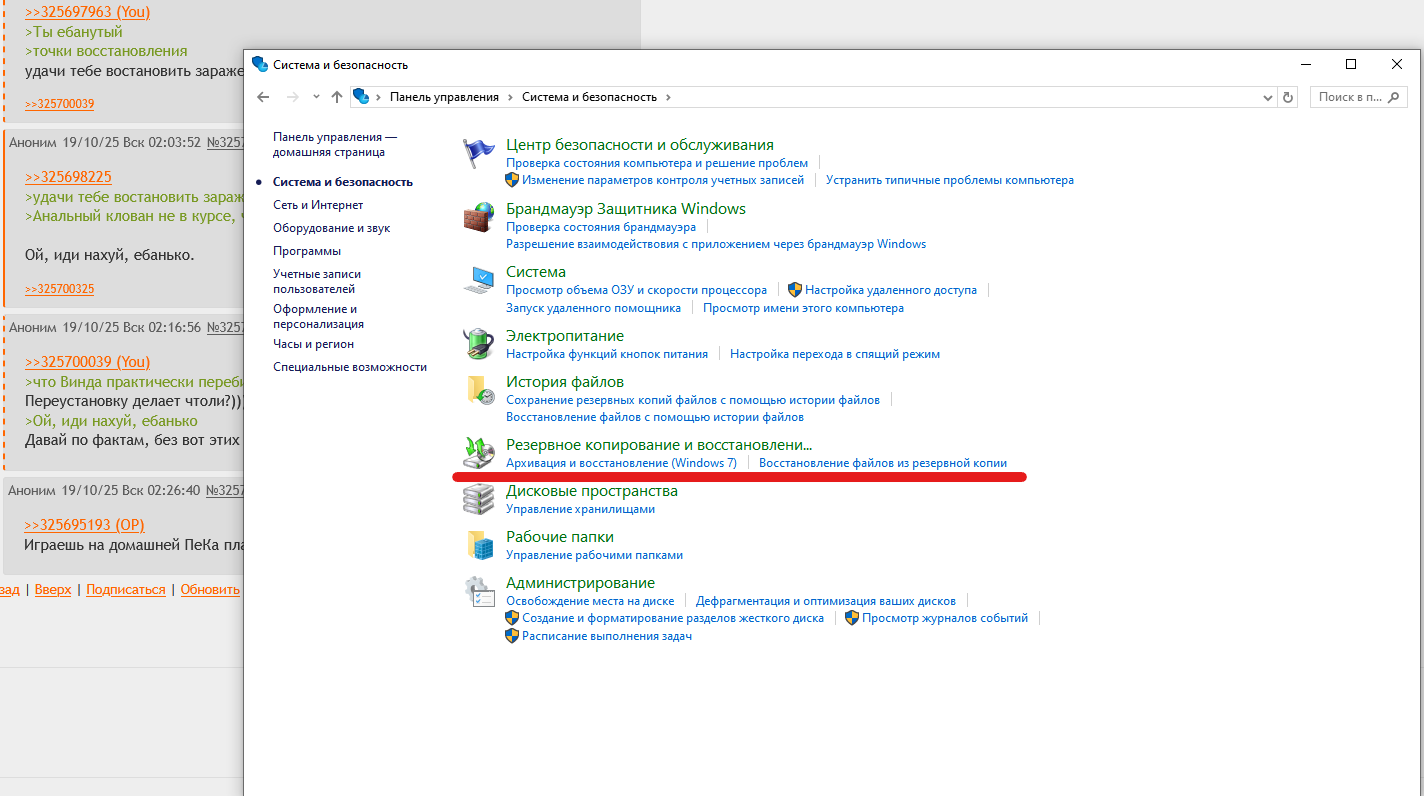Select the 'Панель управления' breadcrumb
Image resolution: width=1424 pixels, height=796 pixels.
(x=444, y=97)
